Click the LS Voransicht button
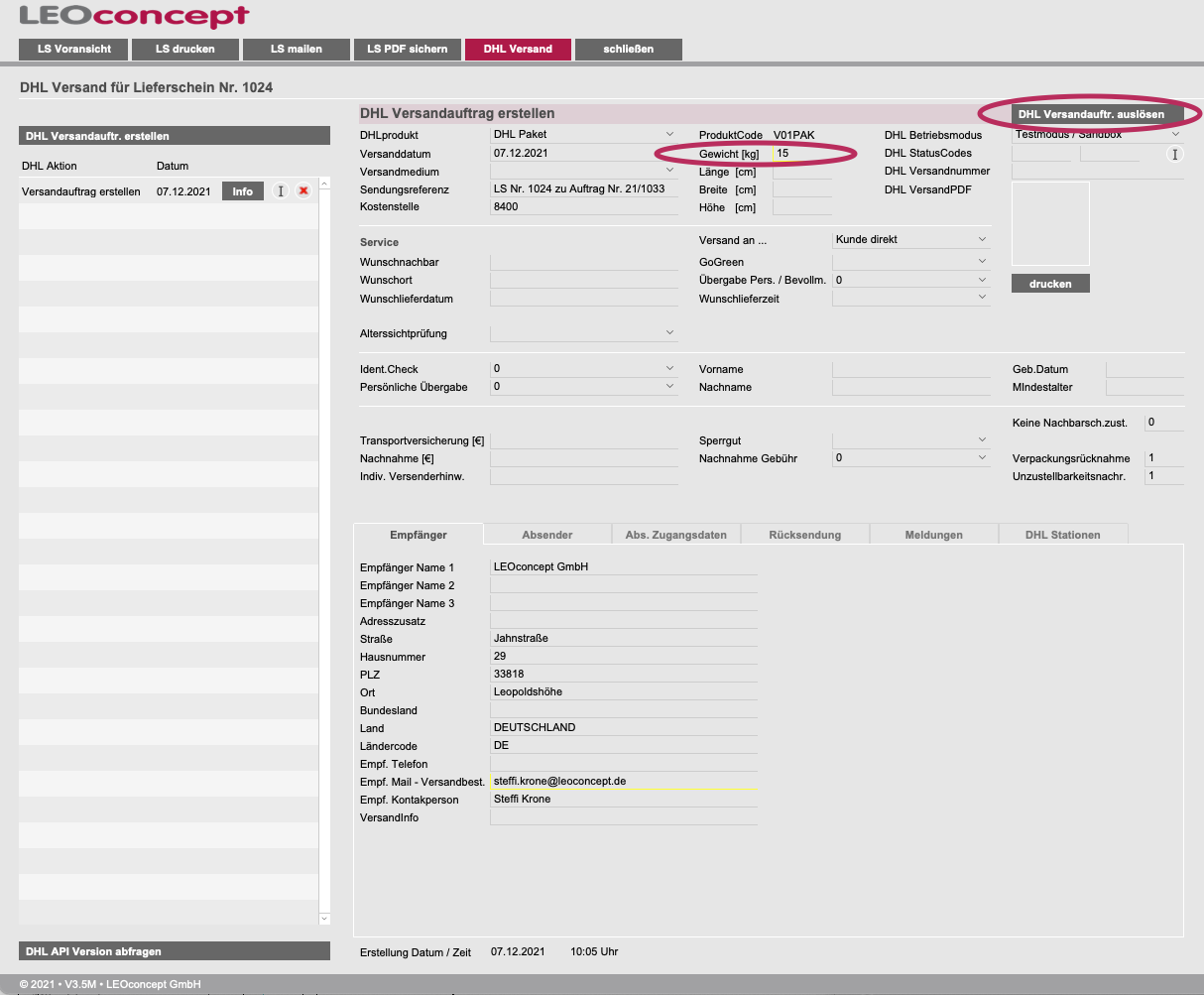1204x995 pixels. click(74, 49)
